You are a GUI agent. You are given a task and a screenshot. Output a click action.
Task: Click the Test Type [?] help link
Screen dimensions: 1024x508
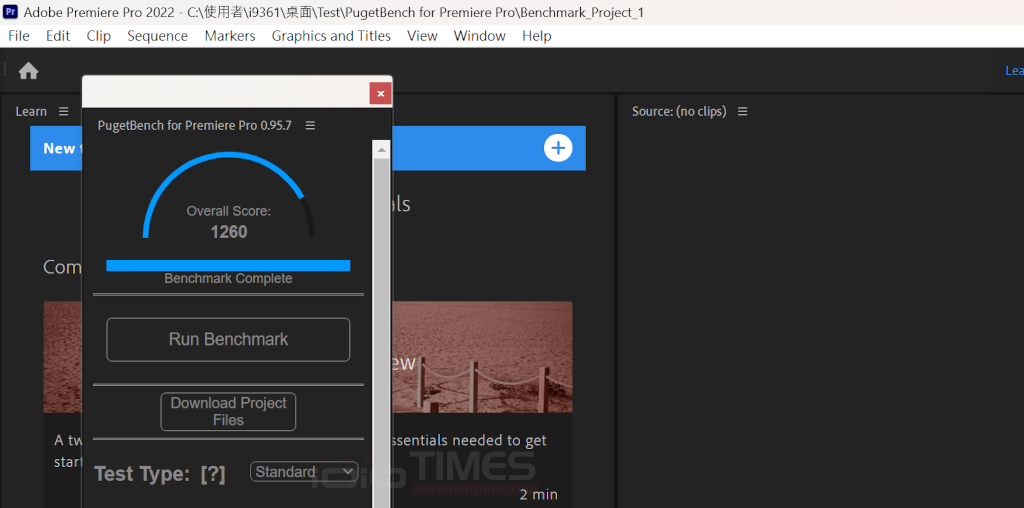click(x=213, y=475)
